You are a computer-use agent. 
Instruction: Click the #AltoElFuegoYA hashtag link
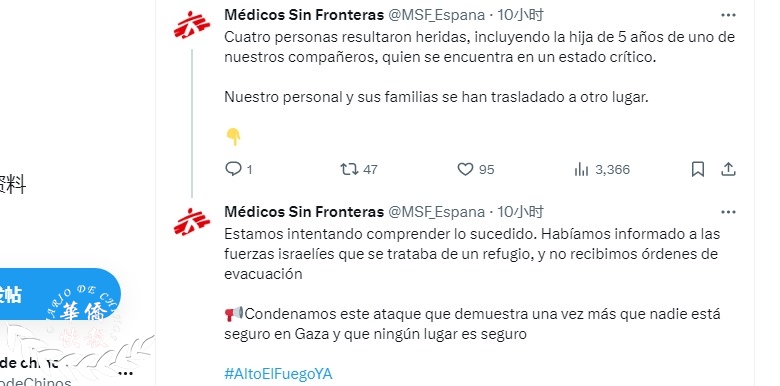click(278, 374)
